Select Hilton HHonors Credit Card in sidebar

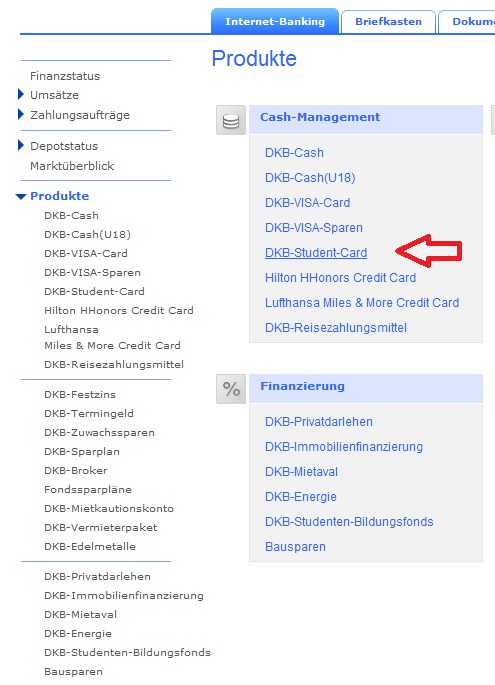118,311
